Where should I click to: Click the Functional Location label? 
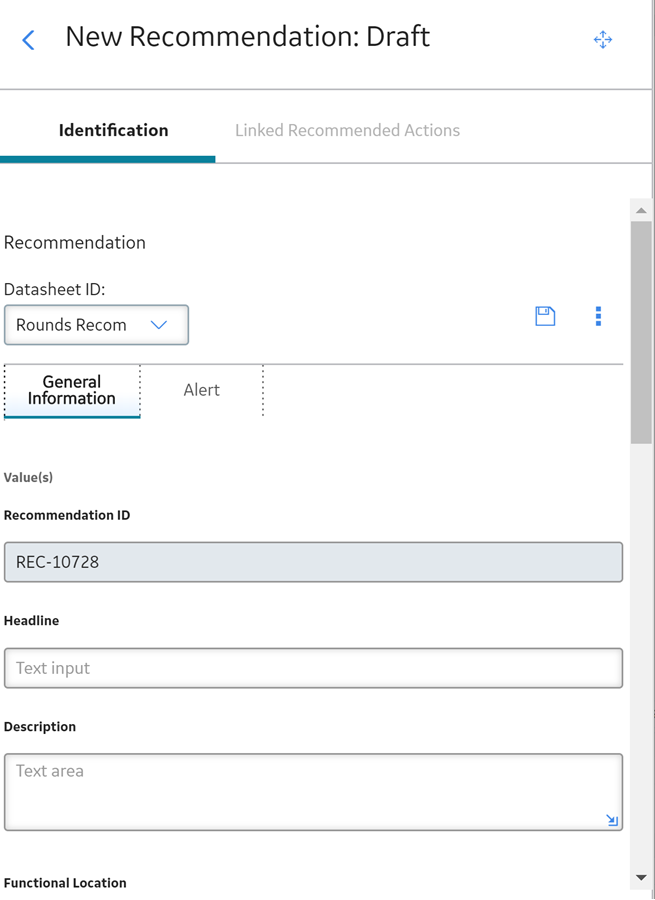tap(65, 883)
